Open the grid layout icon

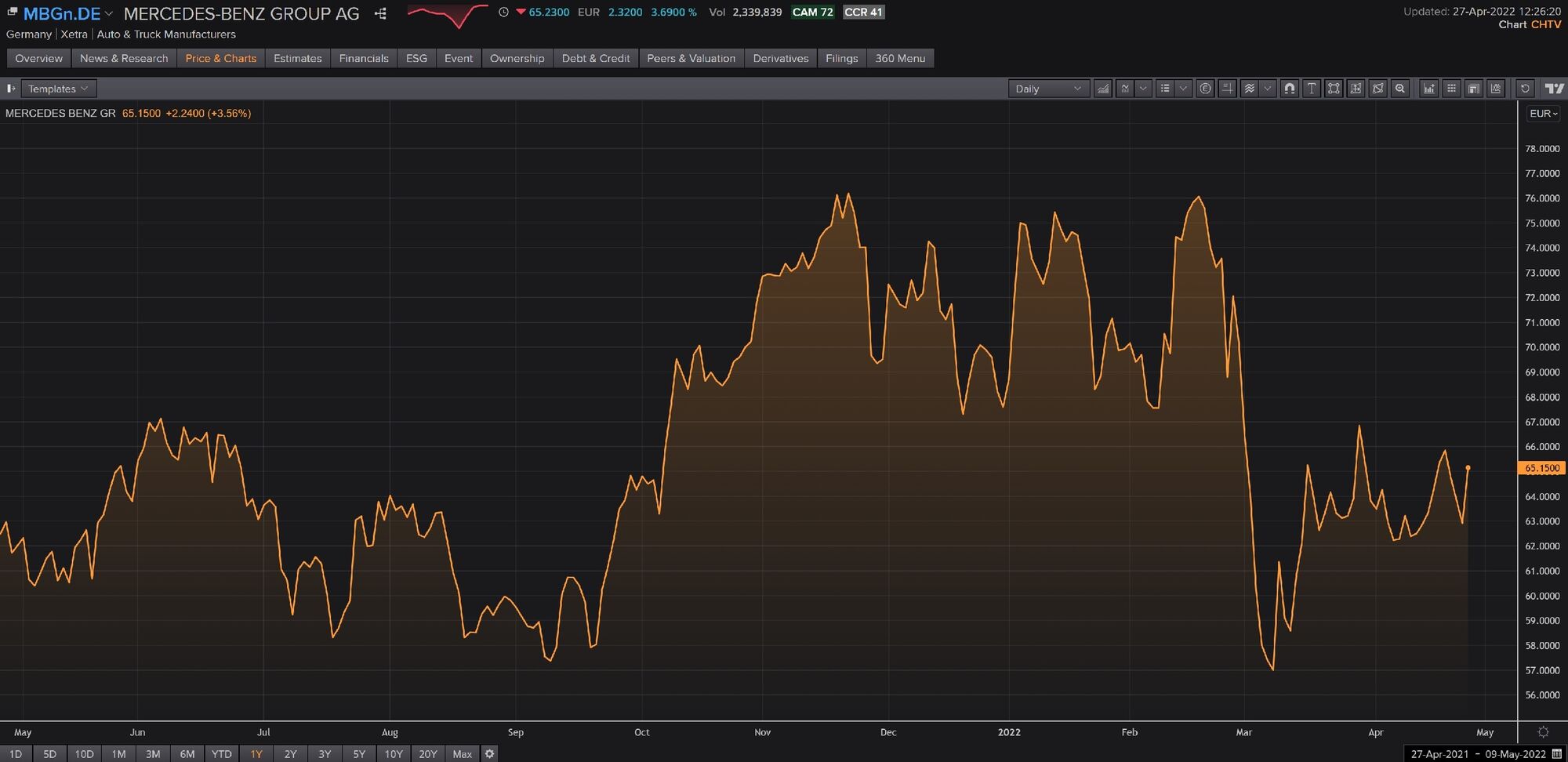[x=1451, y=89]
